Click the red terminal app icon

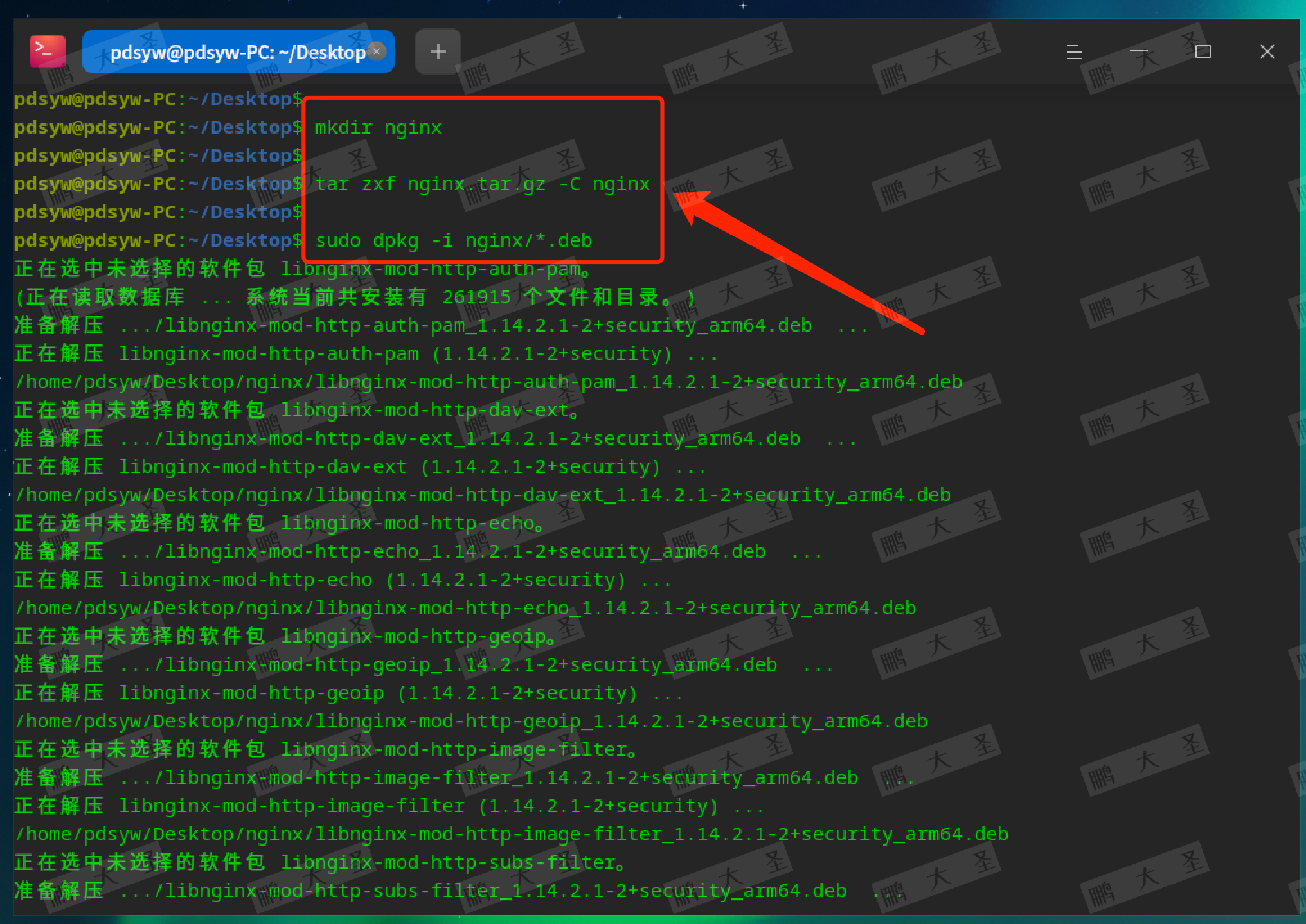coord(47,51)
